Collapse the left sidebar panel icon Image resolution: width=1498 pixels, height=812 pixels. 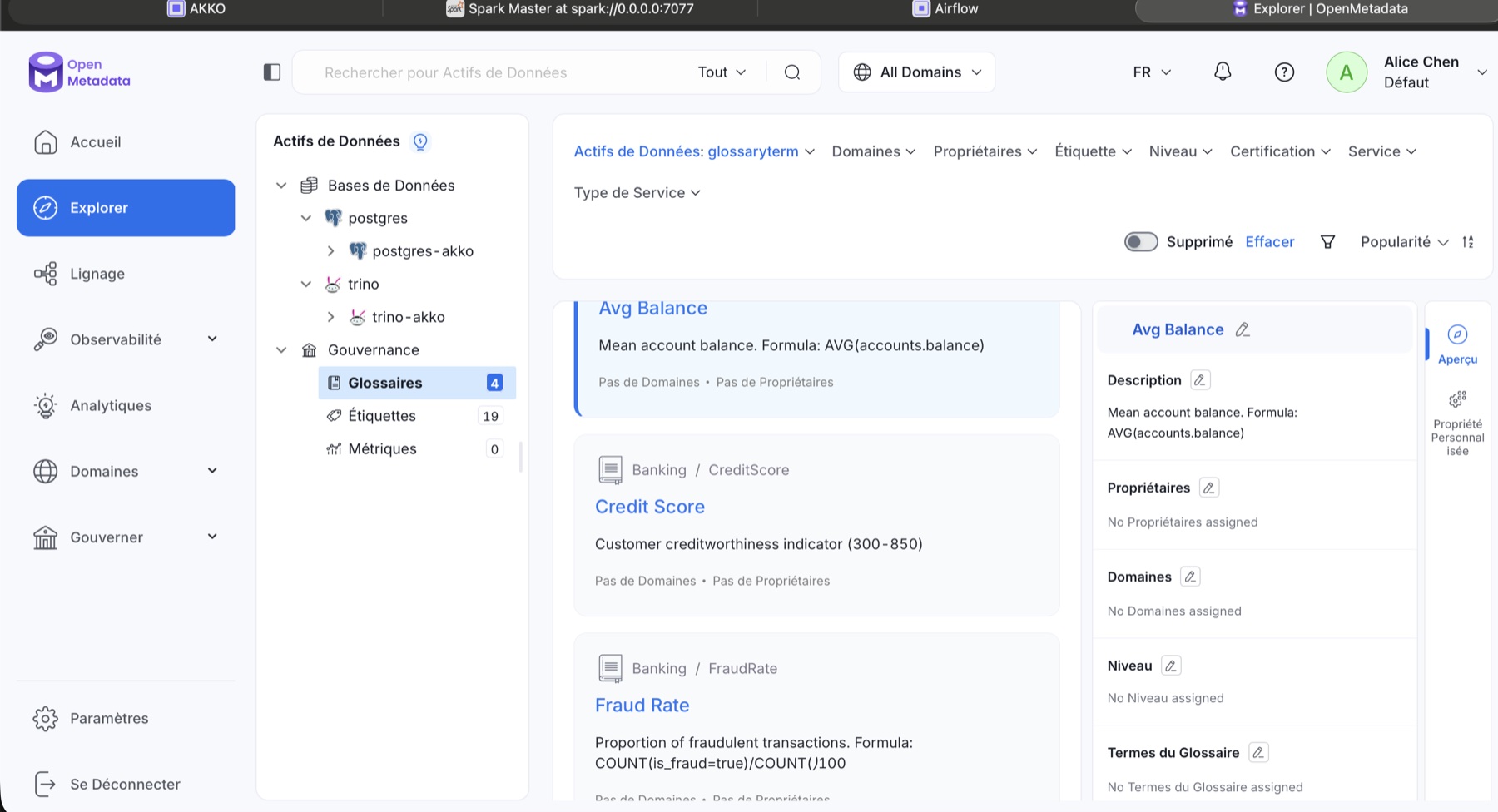[x=272, y=72]
